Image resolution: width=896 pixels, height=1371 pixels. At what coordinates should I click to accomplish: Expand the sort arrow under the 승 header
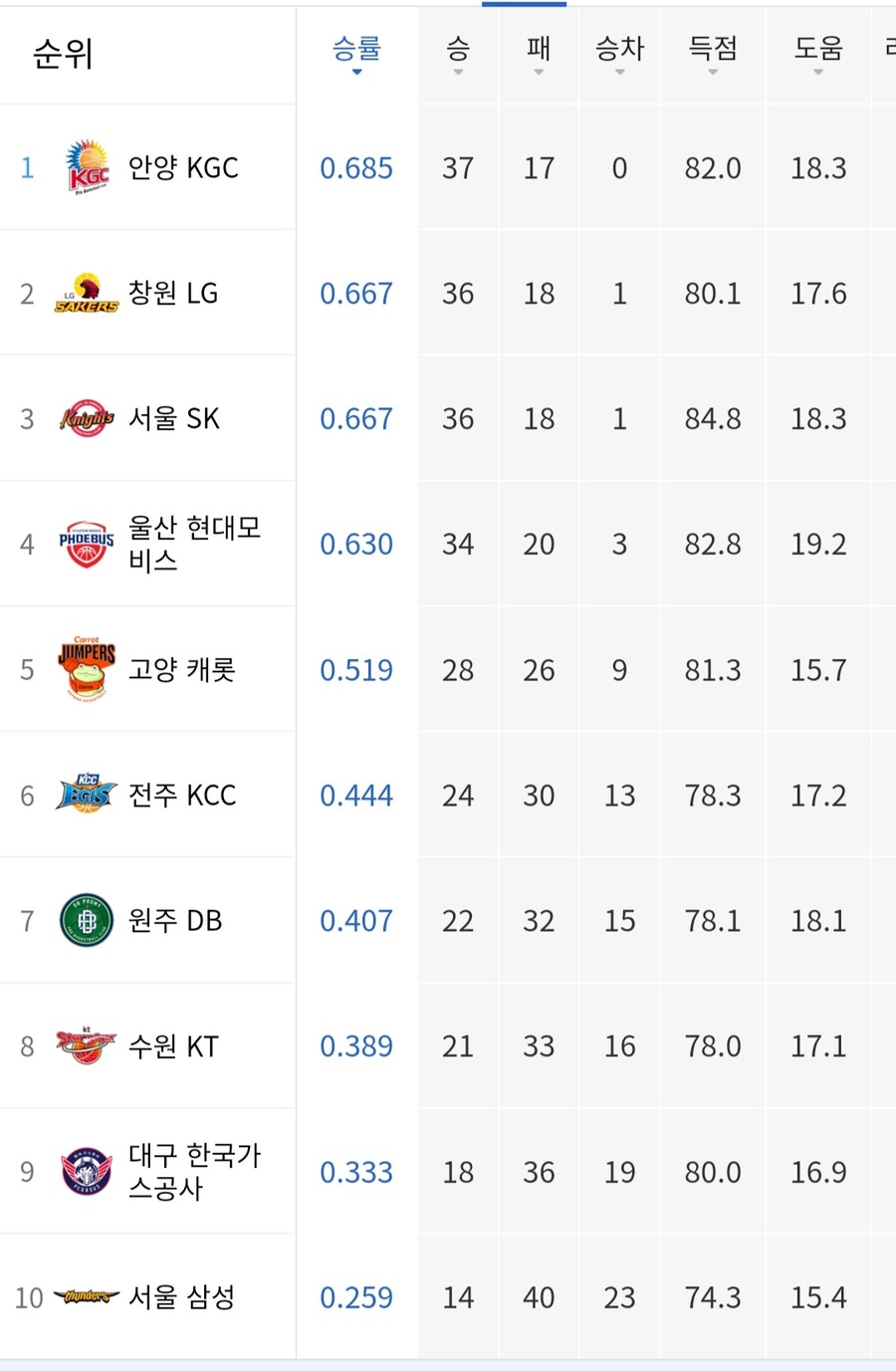tap(457, 72)
